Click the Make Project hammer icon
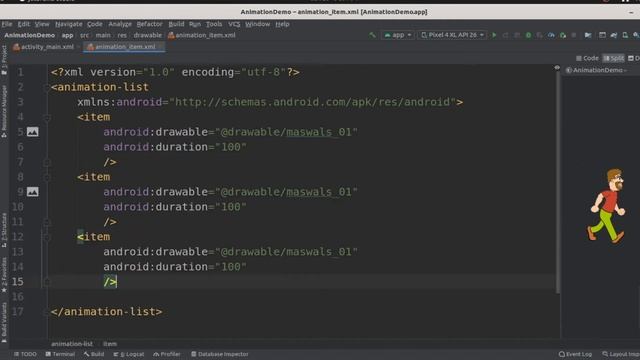 click(372, 35)
